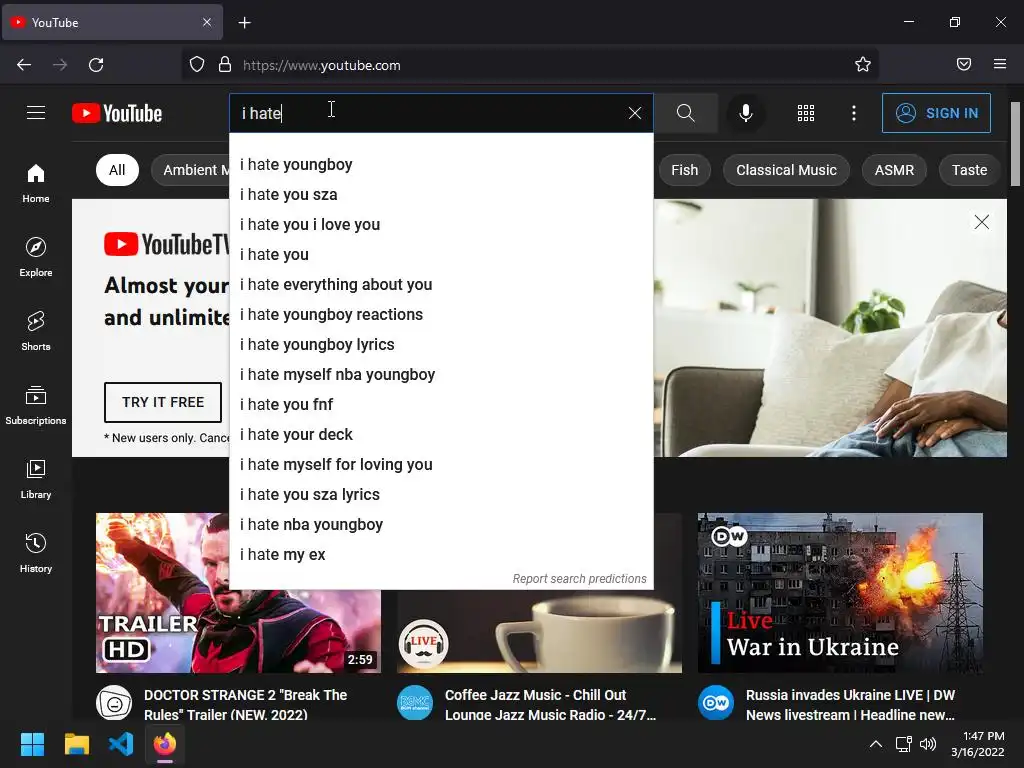Open the Coffee Jazz Music video title
1024x768 pixels.
[x=550, y=705]
